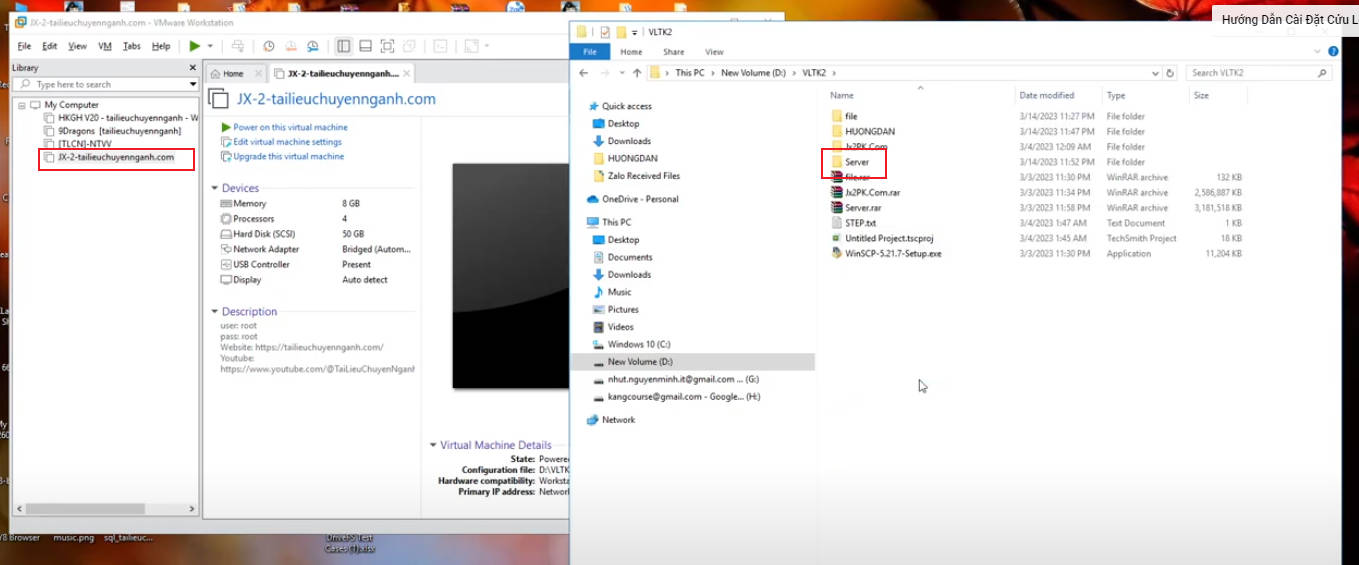Open the Library search dropdown arrow
1359x565 pixels.
tap(192, 84)
